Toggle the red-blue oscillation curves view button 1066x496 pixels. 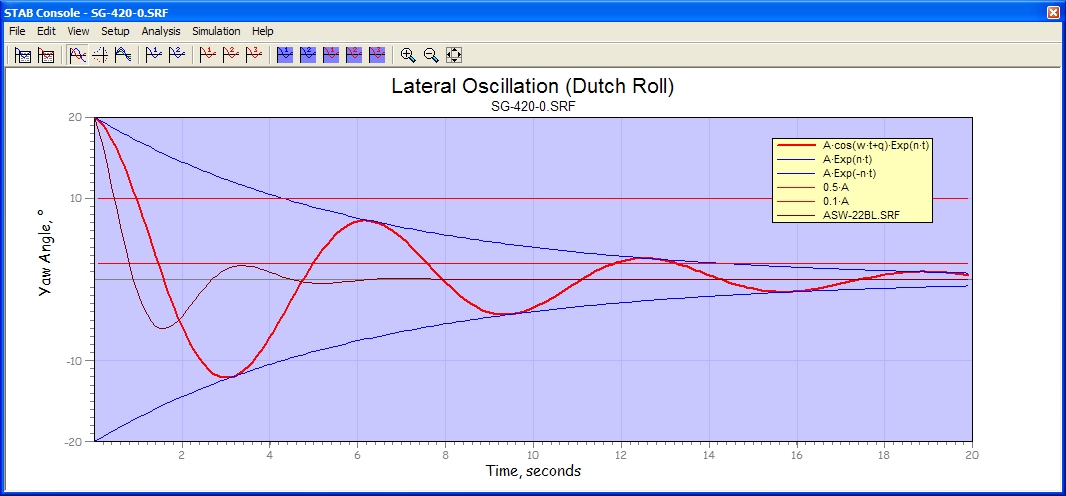coord(78,56)
